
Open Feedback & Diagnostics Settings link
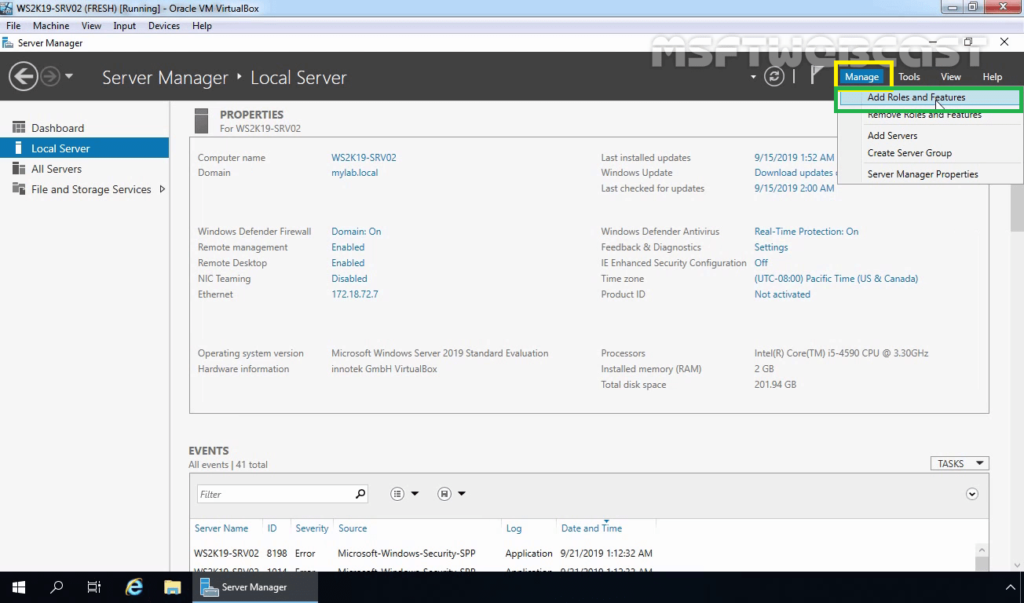coord(771,247)
